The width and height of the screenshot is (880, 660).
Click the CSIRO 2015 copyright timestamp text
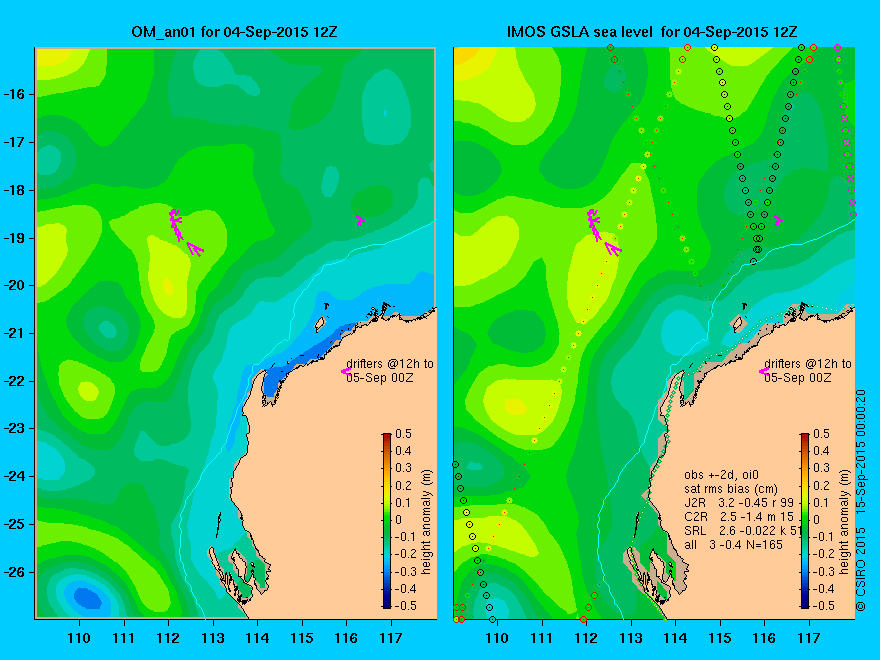pos(861,501)
